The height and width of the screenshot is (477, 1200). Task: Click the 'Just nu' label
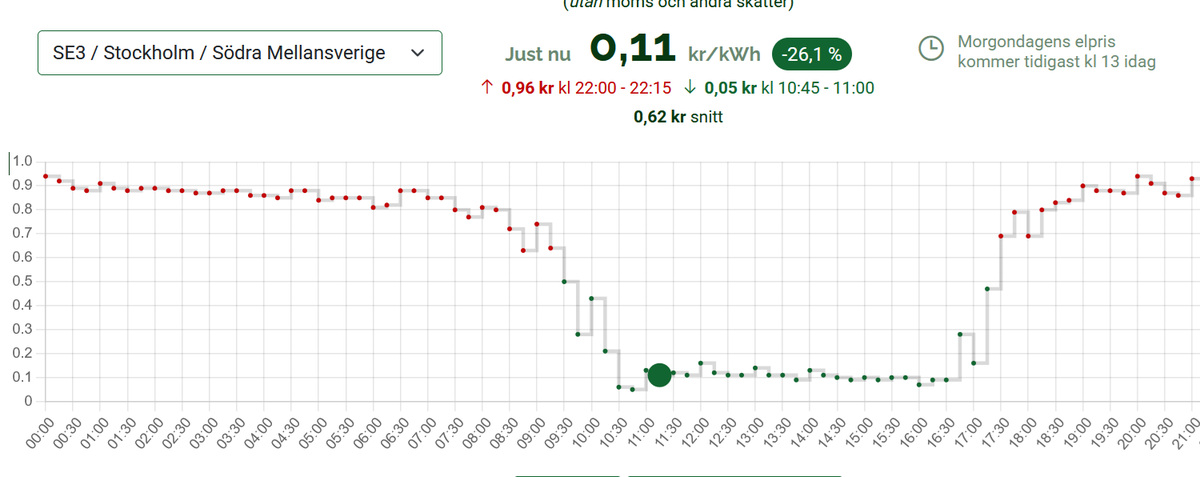[538, 54]
